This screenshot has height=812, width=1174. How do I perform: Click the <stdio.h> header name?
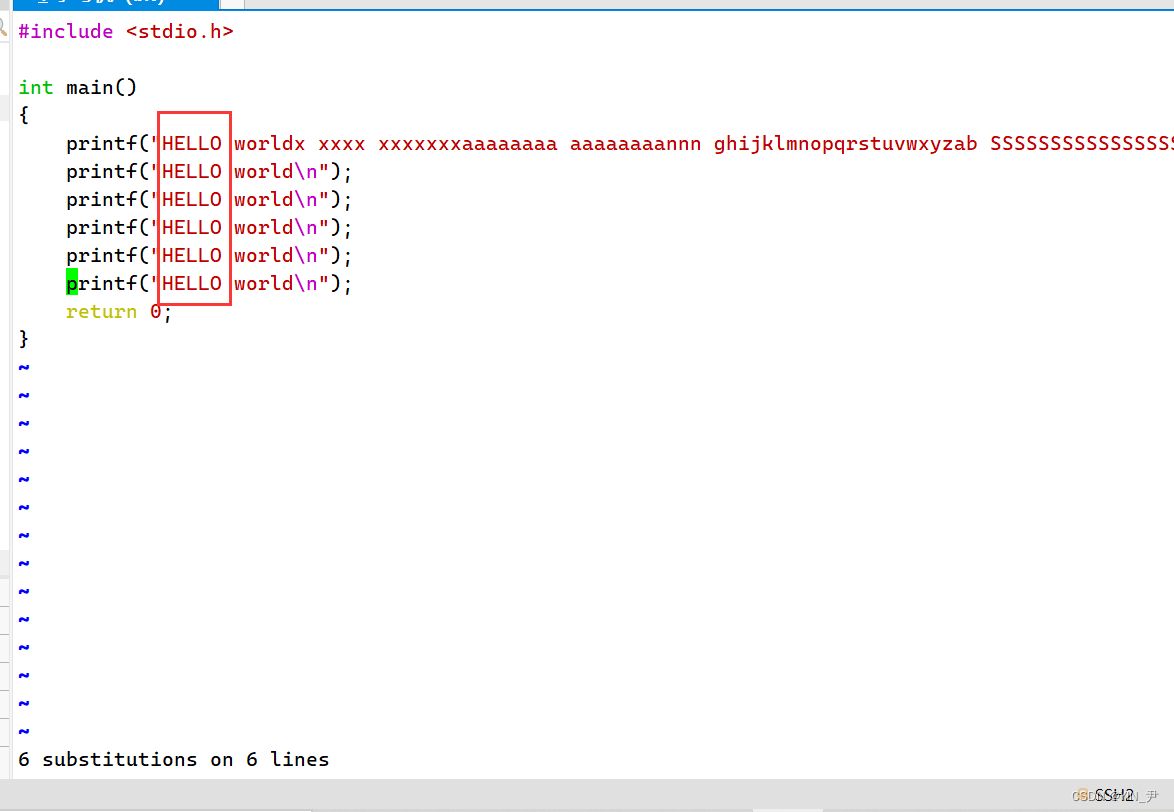(180, 32)
